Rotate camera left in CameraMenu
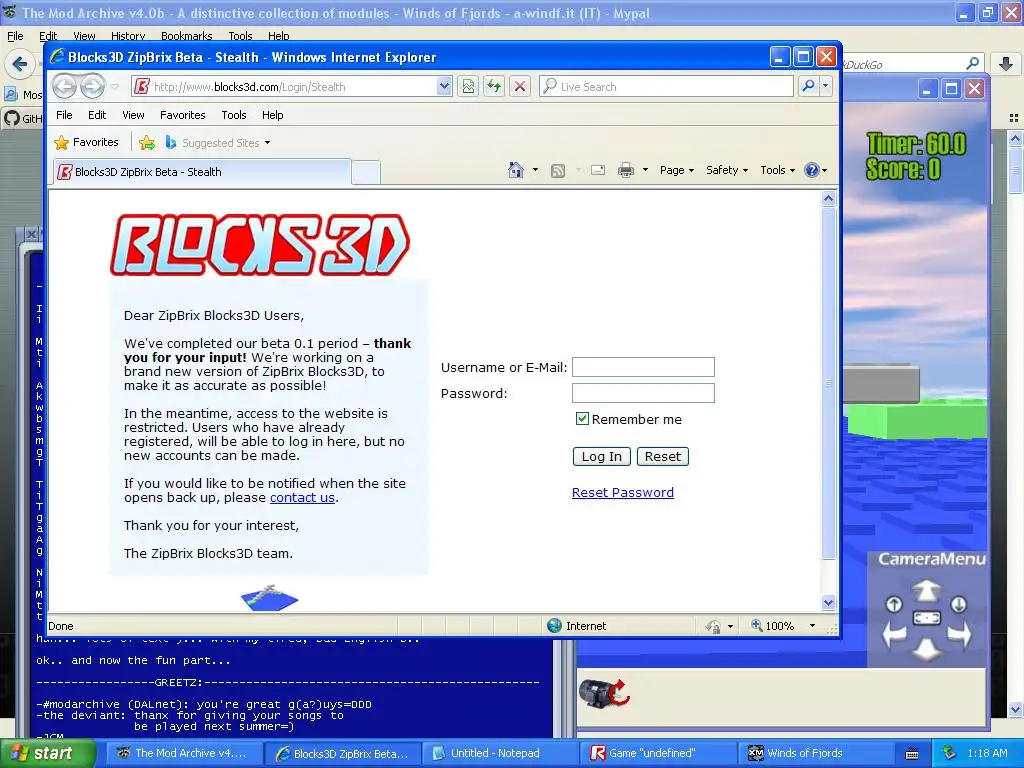 click(895, 633)
